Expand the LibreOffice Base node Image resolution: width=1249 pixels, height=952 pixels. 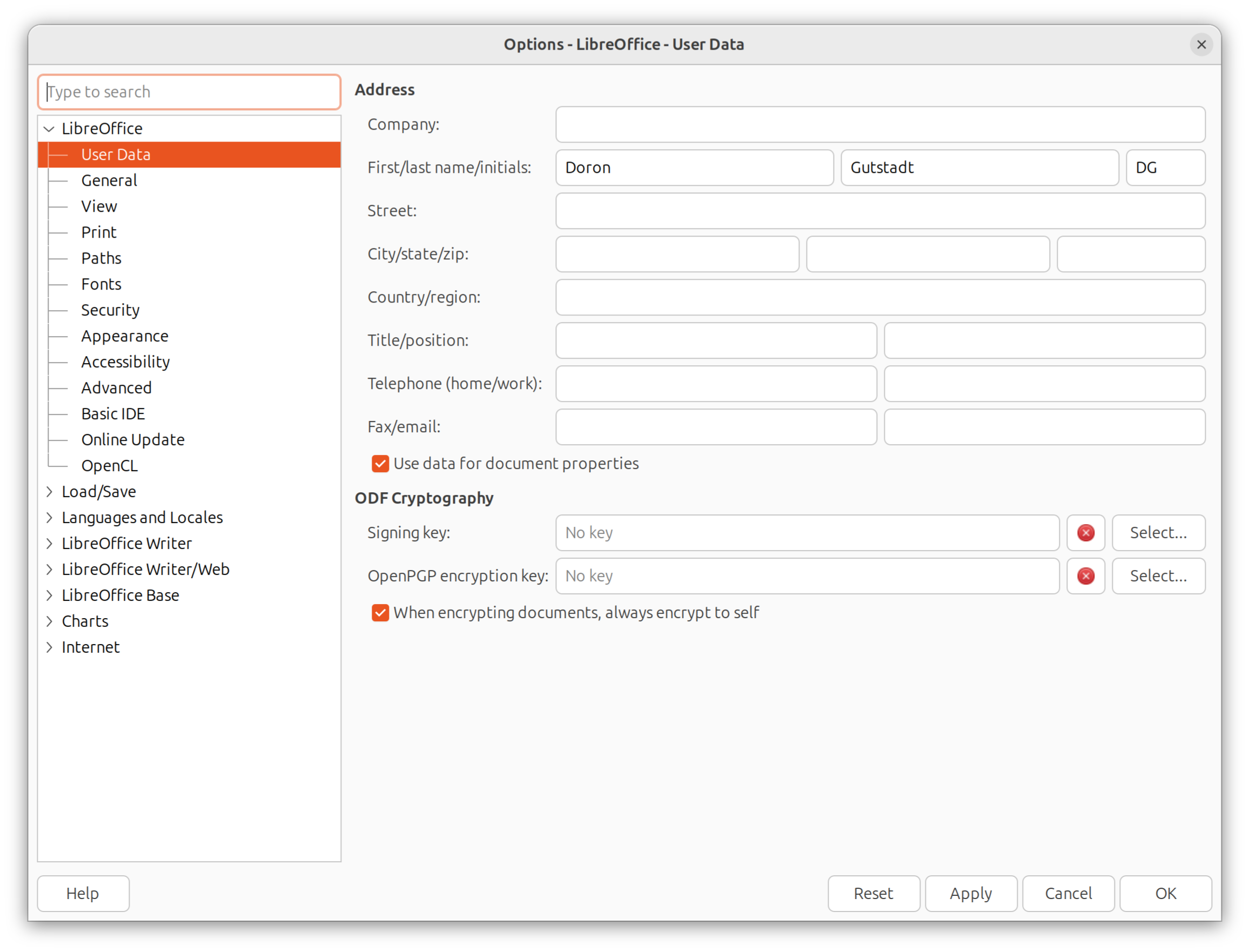pos(49,595)
